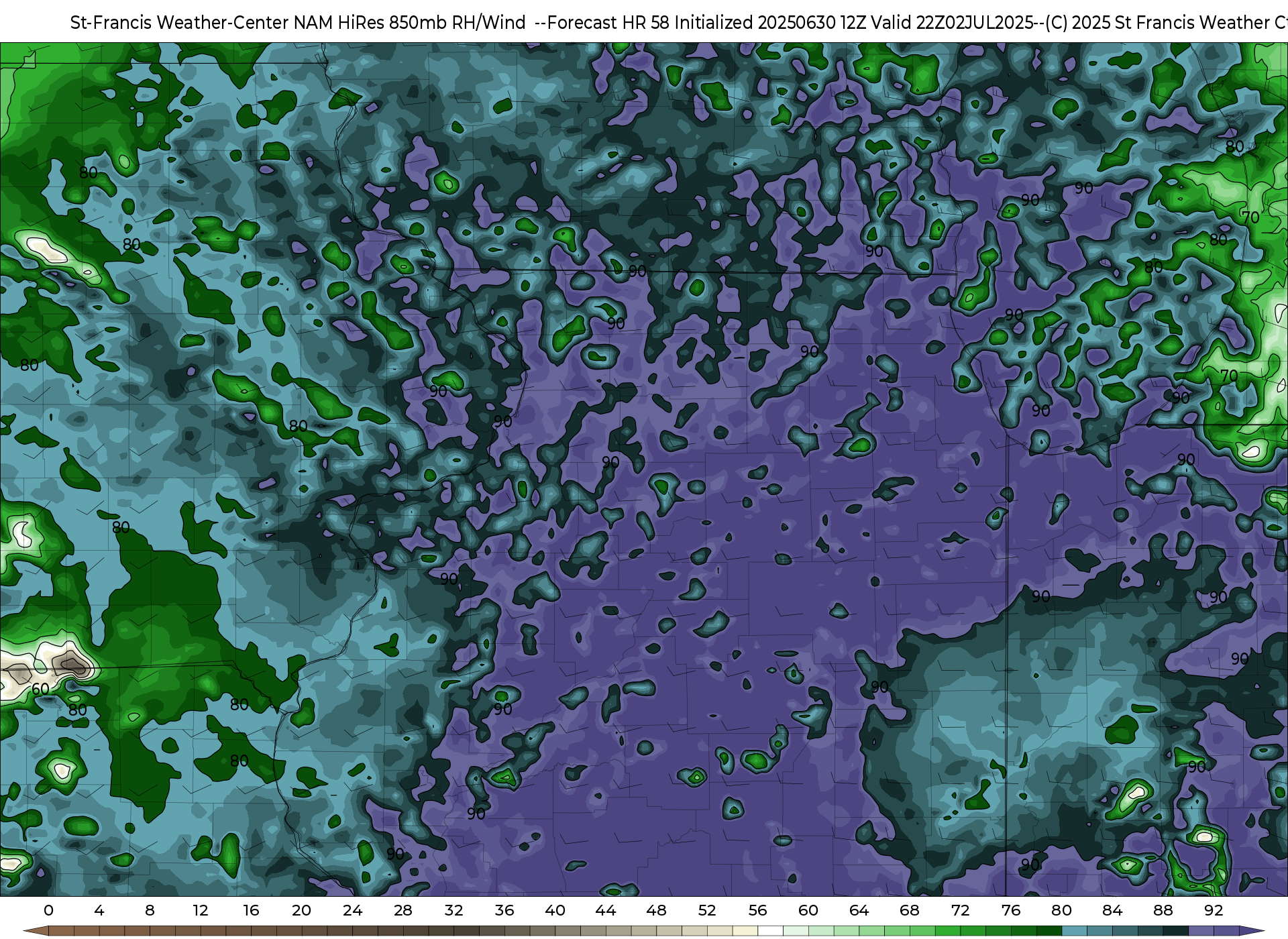Screen dimensions: 1288x939
Task: Click the '52' label on the color scale
Action: coord(707,910)
